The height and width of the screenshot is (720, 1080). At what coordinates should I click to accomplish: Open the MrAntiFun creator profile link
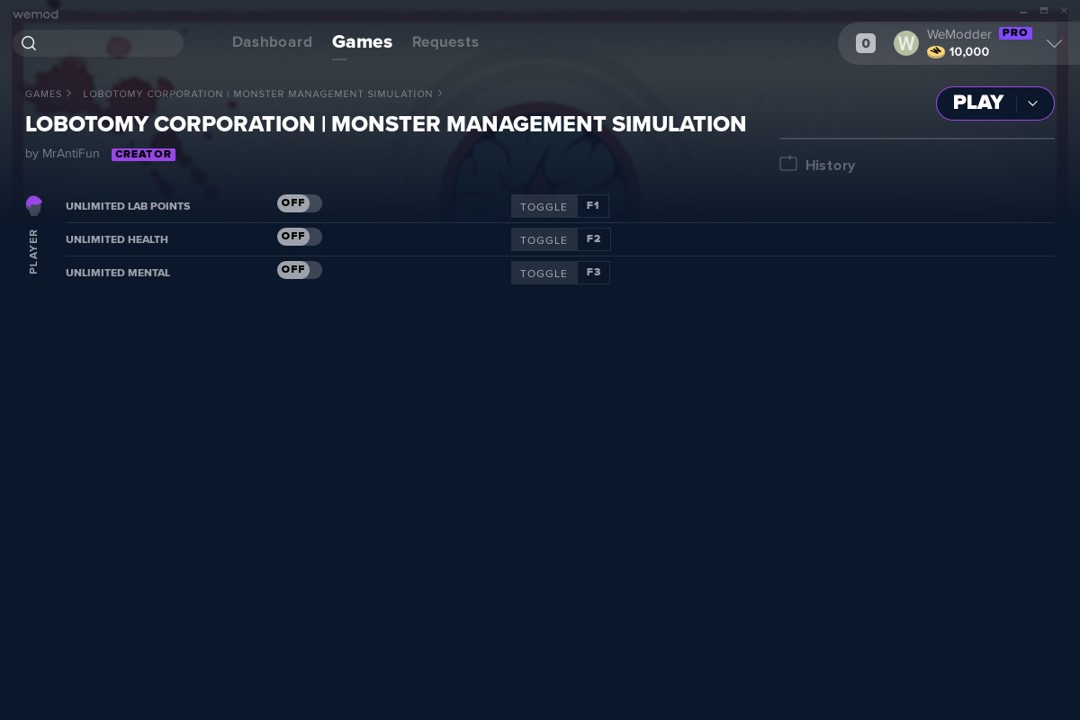click(x=70, y=154)
